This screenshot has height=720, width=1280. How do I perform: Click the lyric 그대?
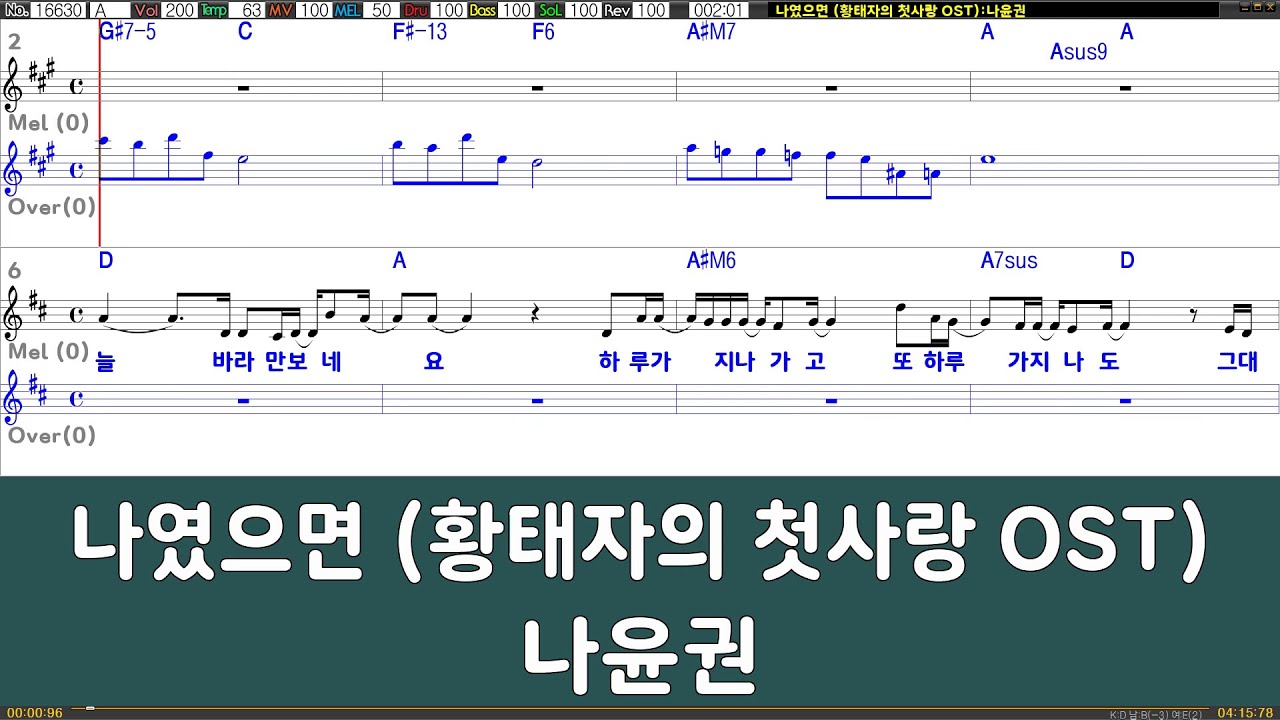pyautogui.click(x=1237, y=361)
